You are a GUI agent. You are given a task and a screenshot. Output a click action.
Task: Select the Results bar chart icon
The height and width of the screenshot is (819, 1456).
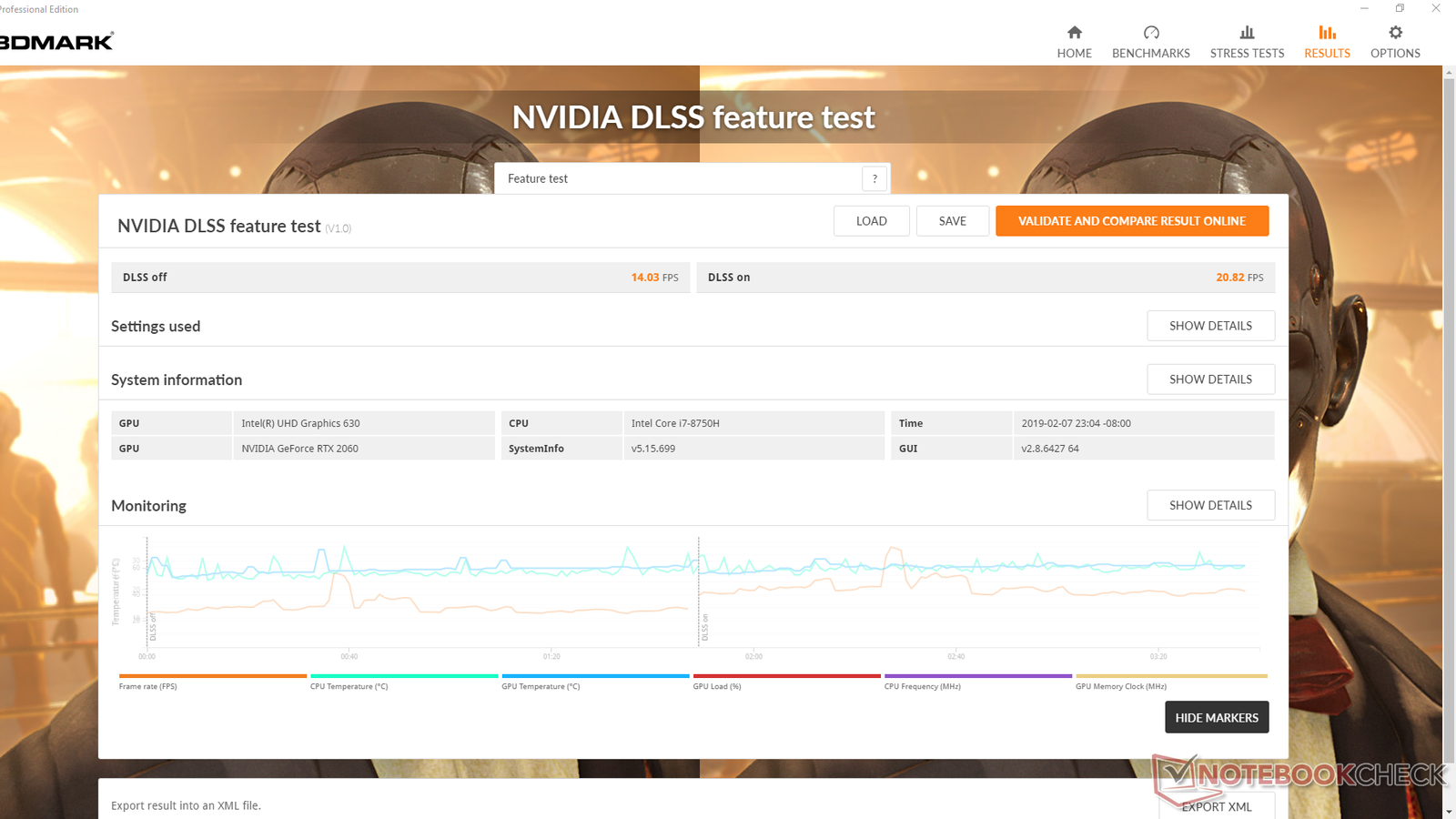[x=1328, y=33]
